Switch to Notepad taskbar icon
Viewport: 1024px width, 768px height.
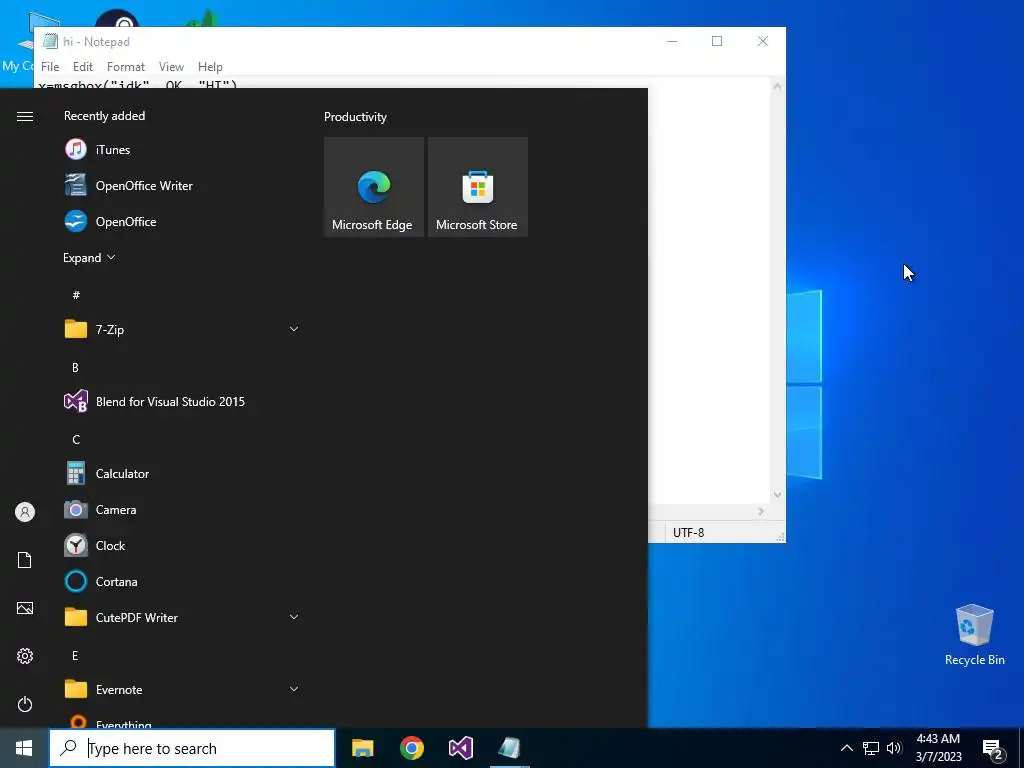click(509, 748)
